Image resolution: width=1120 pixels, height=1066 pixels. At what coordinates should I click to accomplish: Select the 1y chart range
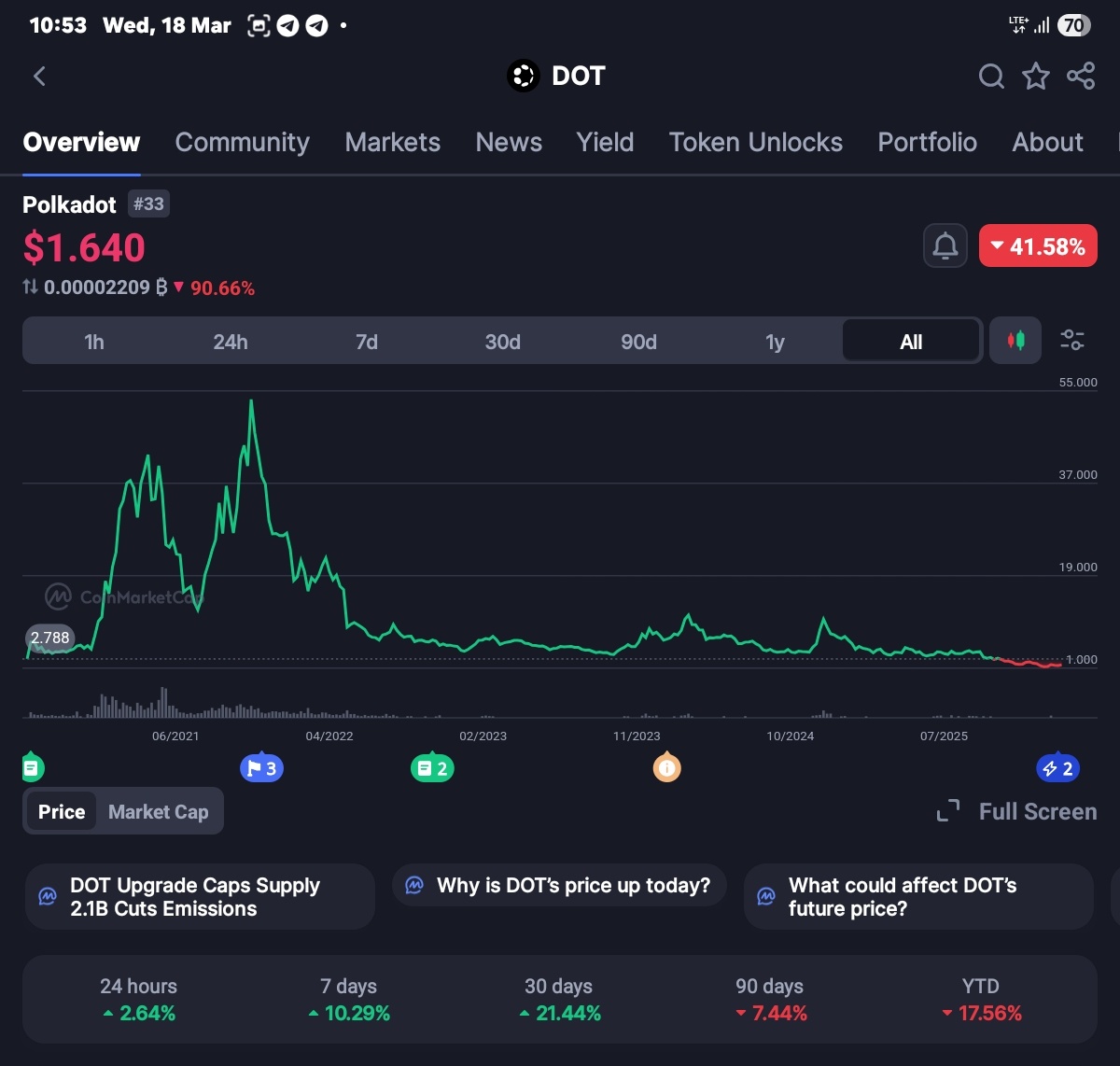point(775,342)
